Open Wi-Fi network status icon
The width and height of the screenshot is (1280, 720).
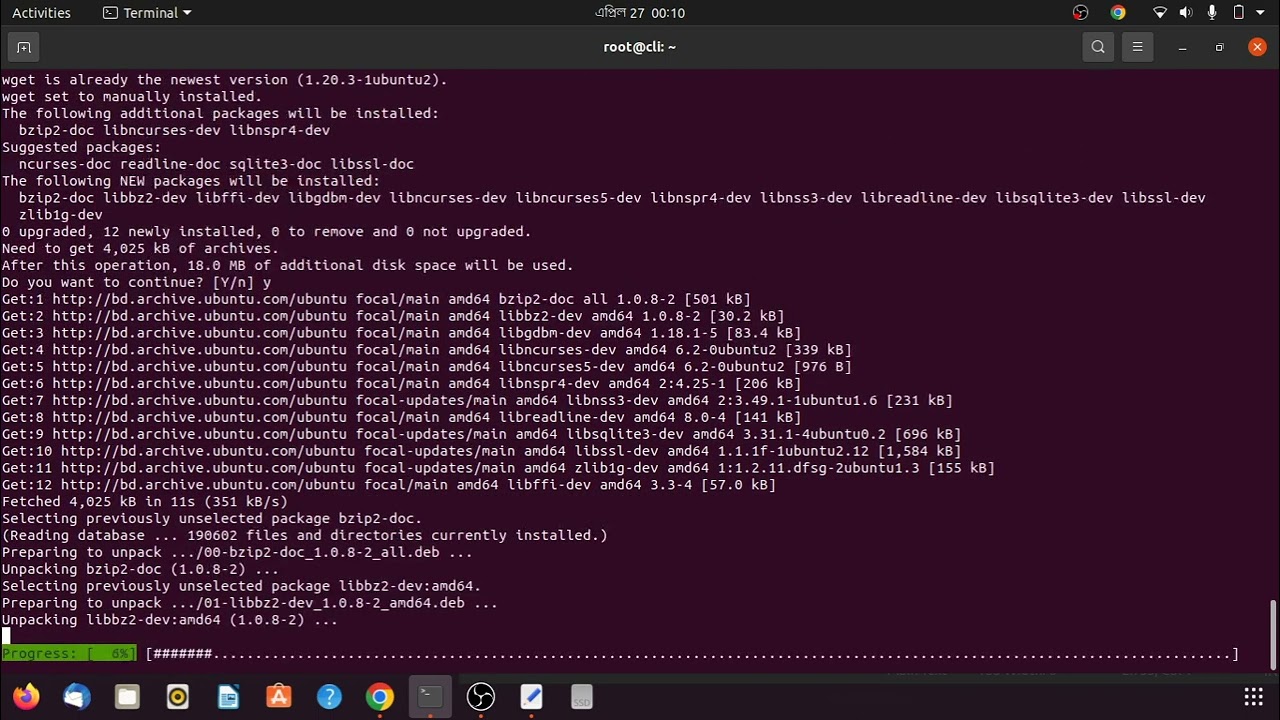coord(1160,13)
